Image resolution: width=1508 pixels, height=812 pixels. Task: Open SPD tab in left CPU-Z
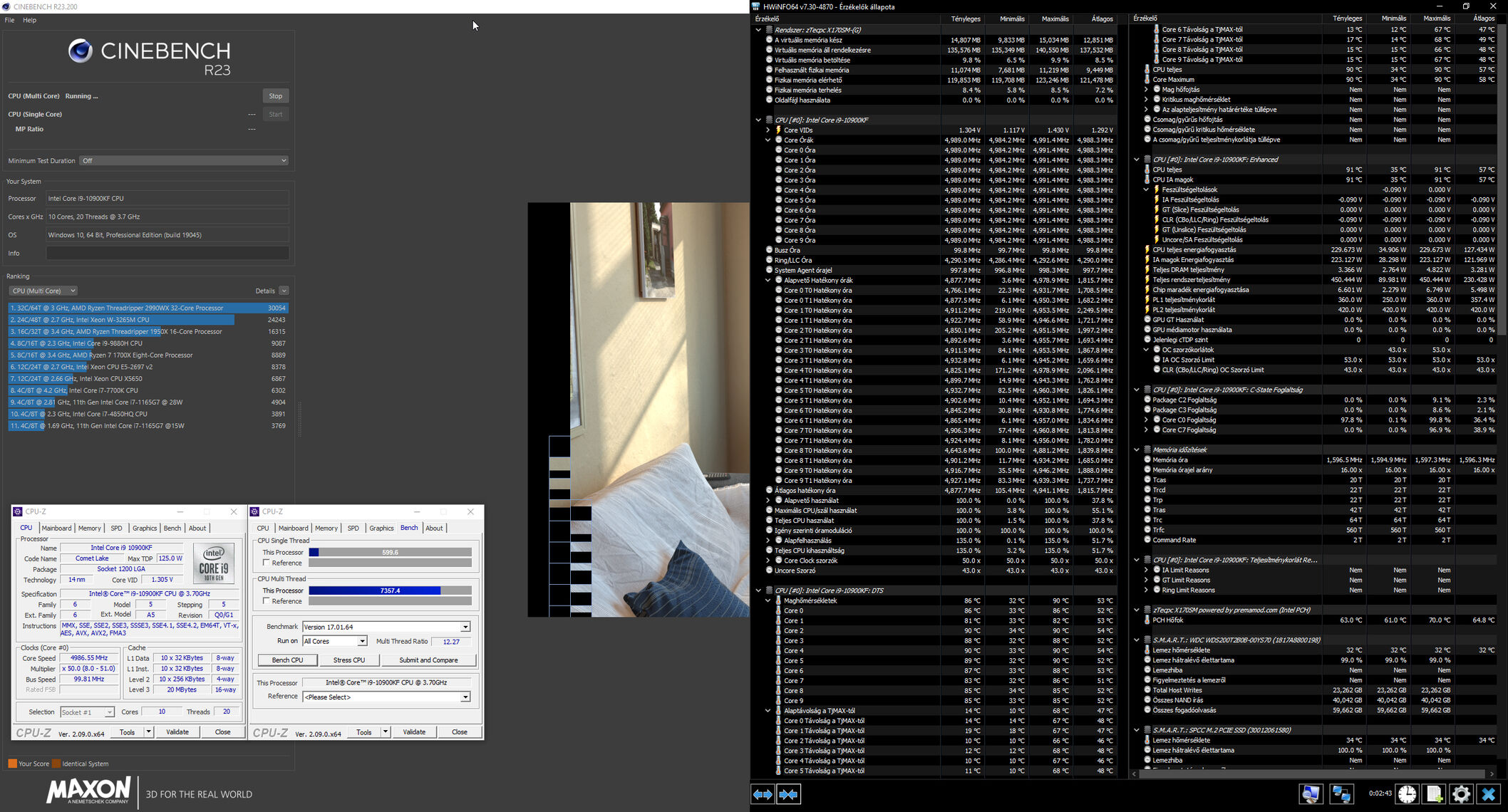[116, 528]
